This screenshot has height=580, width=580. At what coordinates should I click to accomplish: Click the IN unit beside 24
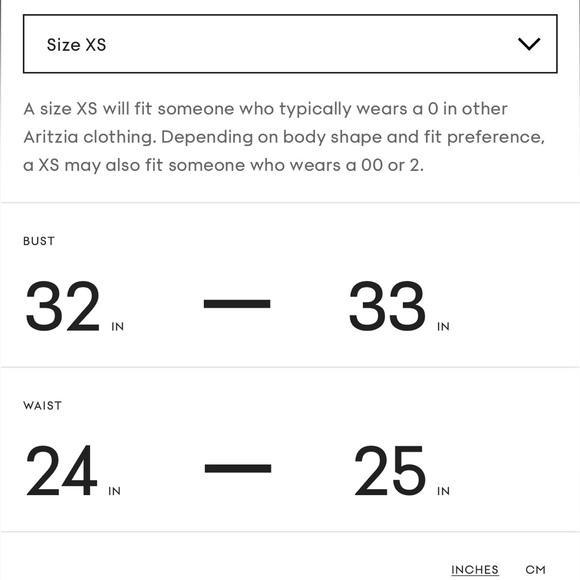click(x=115, y=491)
